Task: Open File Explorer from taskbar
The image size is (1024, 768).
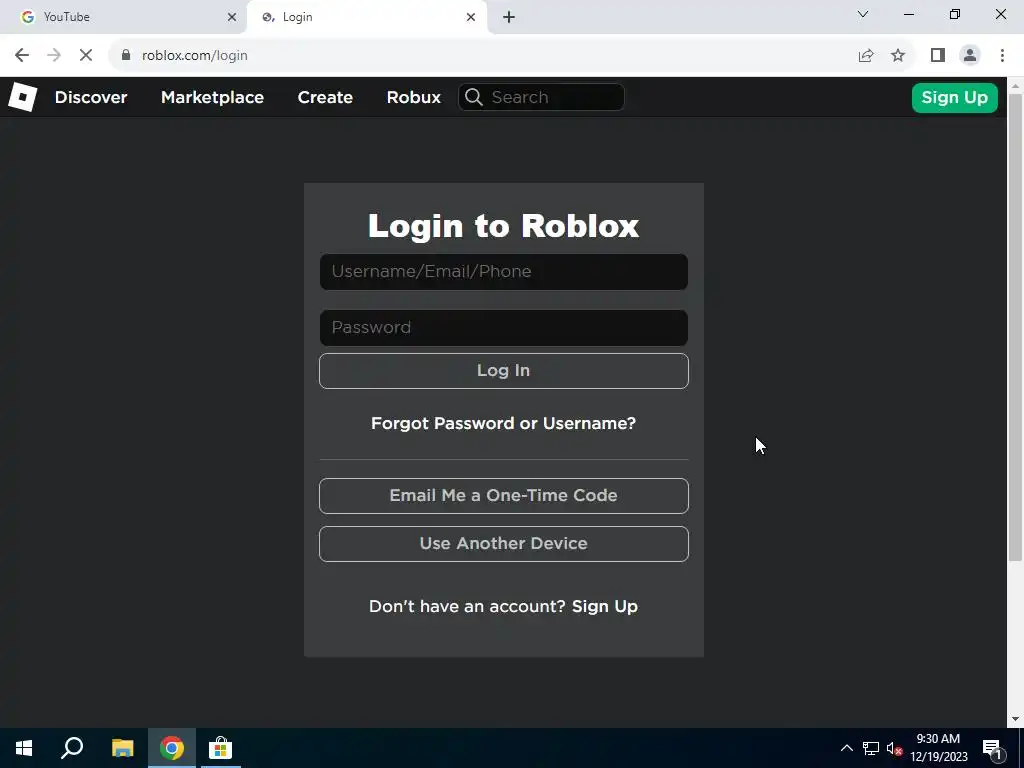Action: 122,748
